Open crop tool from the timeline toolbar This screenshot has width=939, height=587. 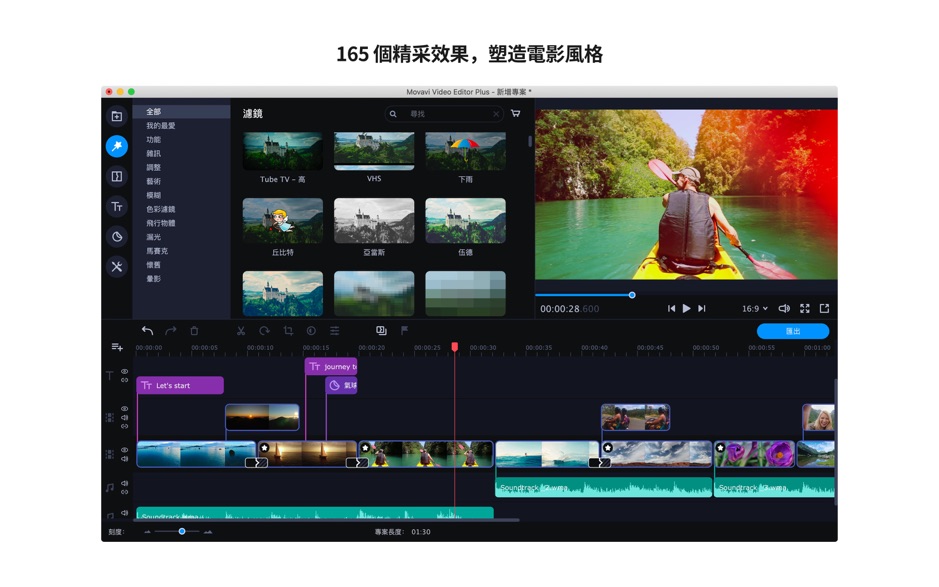tap(290, 331)
